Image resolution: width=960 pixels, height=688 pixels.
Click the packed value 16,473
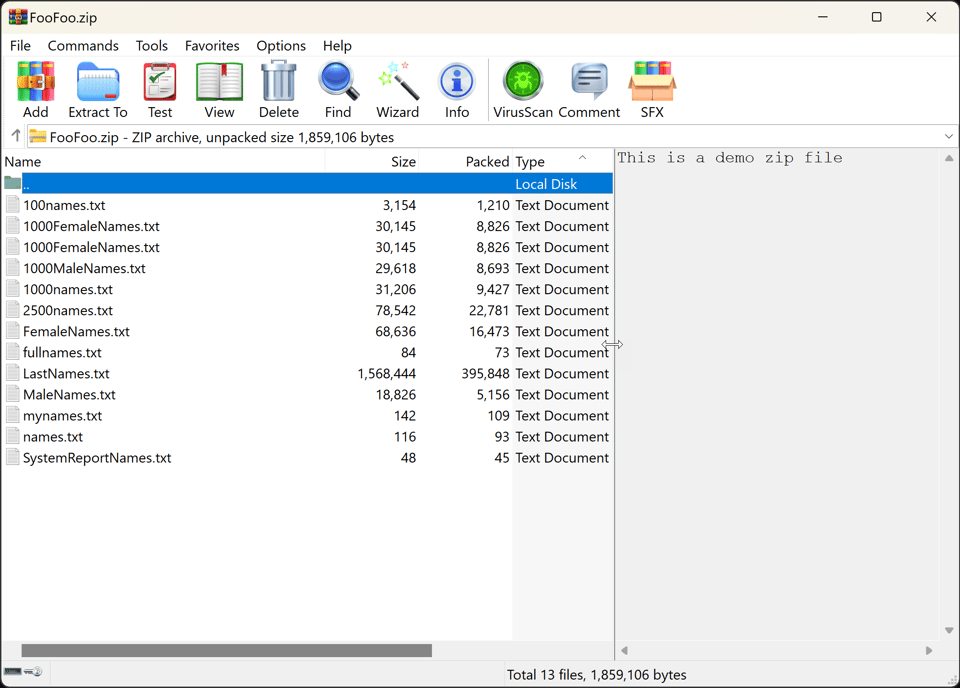pos(489,331)
